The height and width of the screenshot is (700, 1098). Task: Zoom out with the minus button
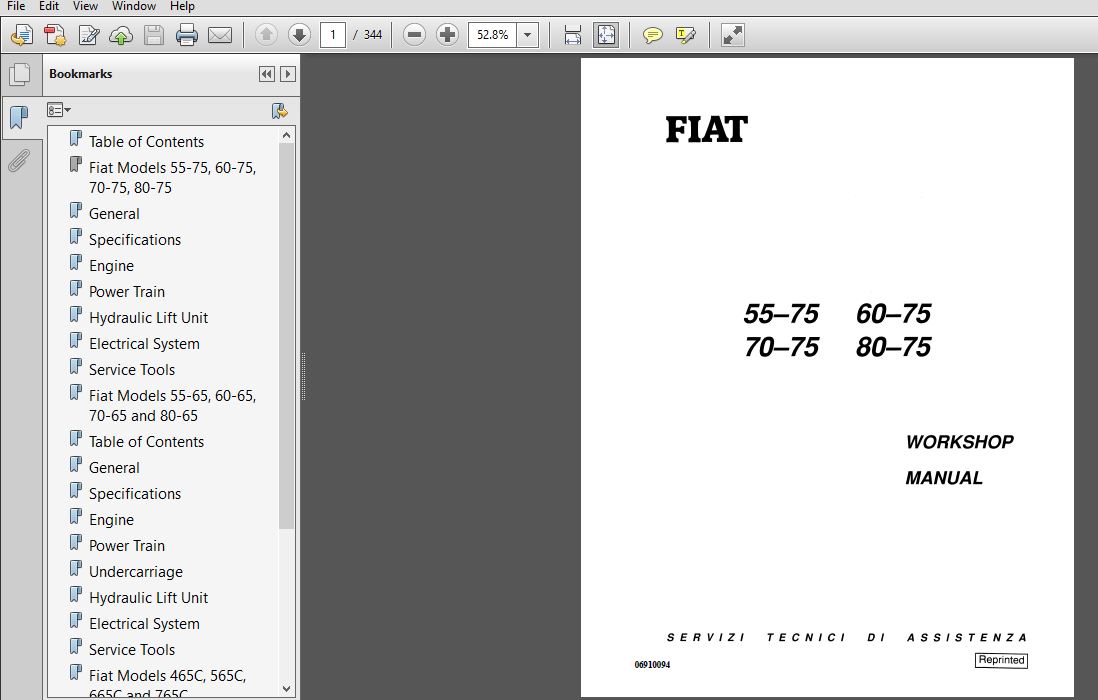414,34
